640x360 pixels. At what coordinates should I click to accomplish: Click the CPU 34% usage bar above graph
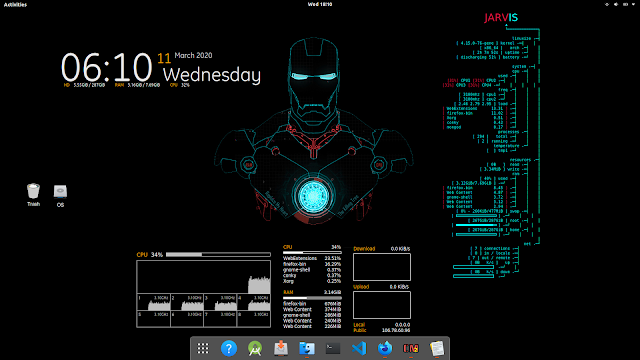218,255
